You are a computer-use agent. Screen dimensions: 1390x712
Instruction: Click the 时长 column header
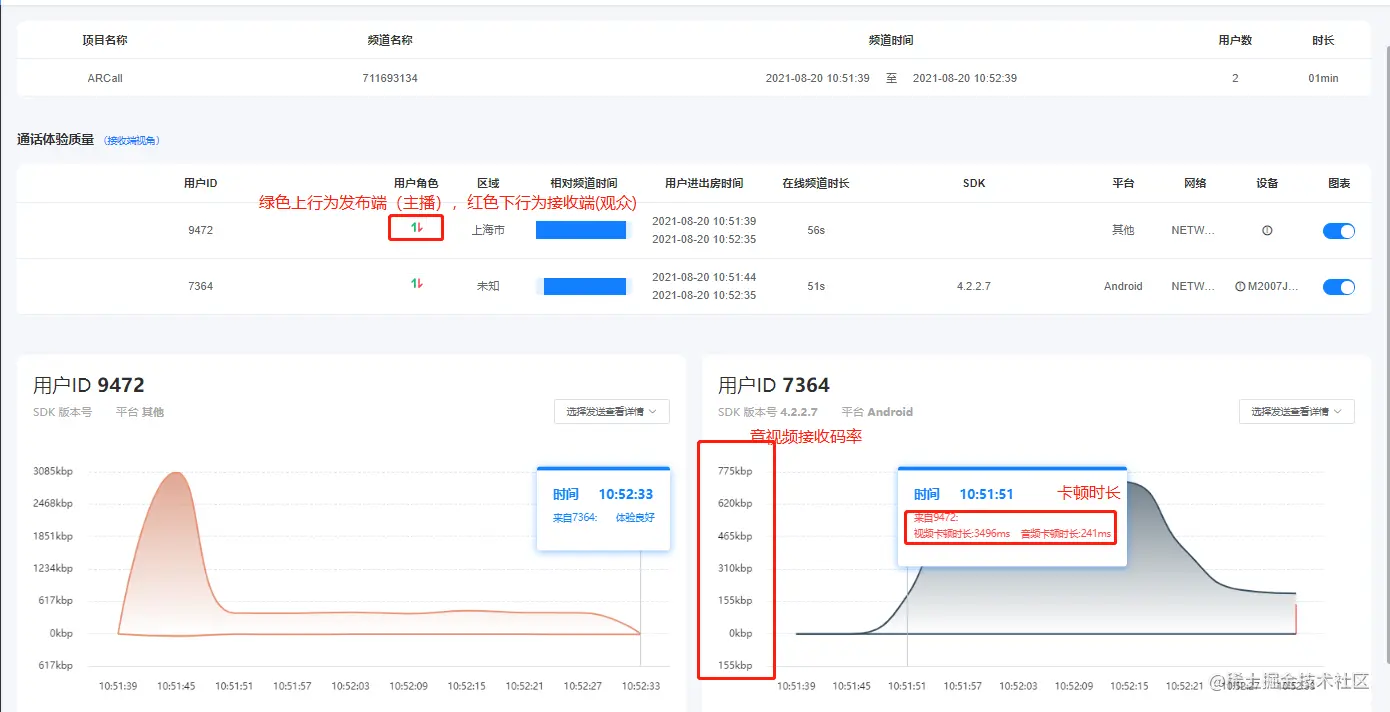point(1323,40)
